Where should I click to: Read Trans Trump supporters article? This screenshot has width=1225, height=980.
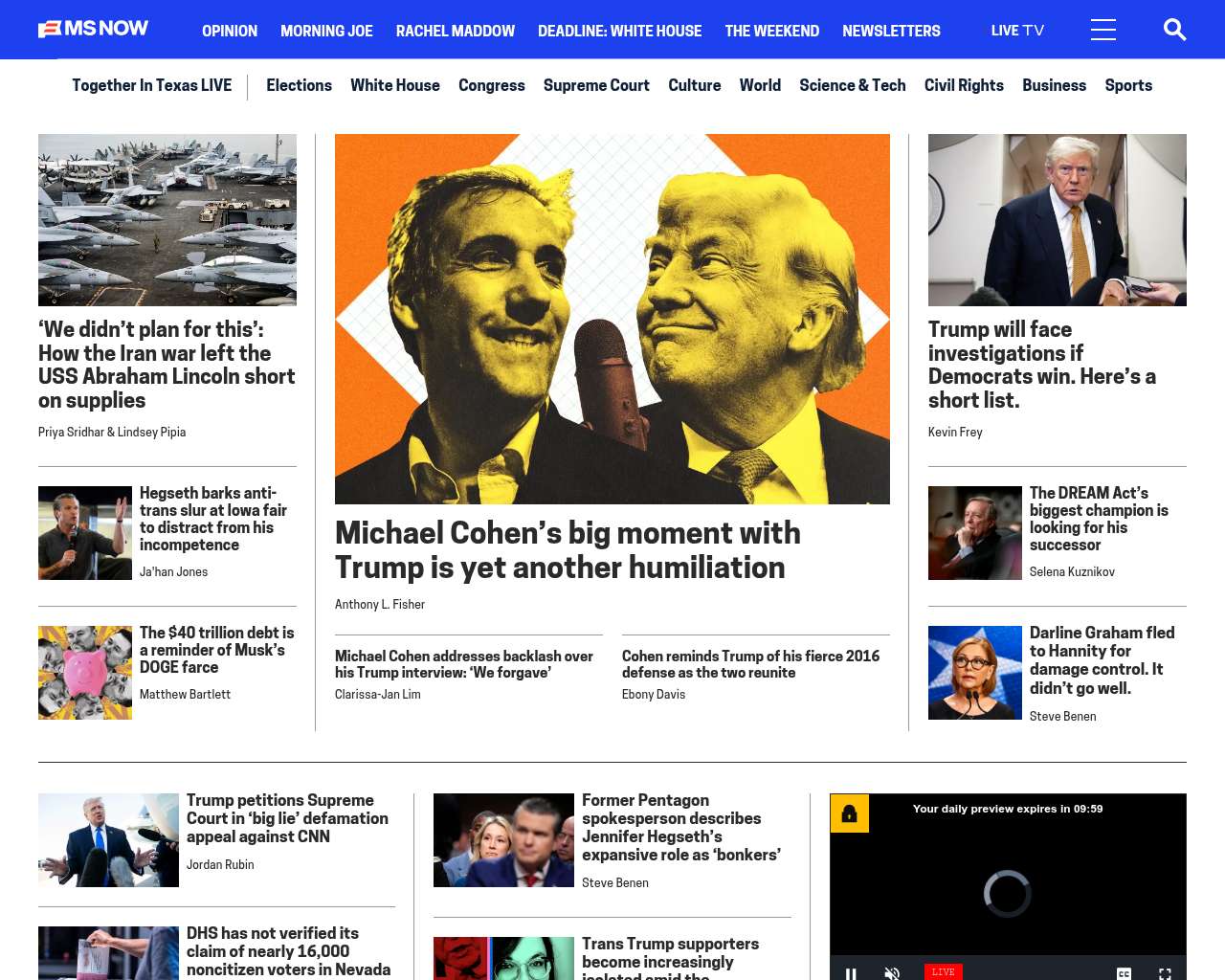(x=670, y=958)
